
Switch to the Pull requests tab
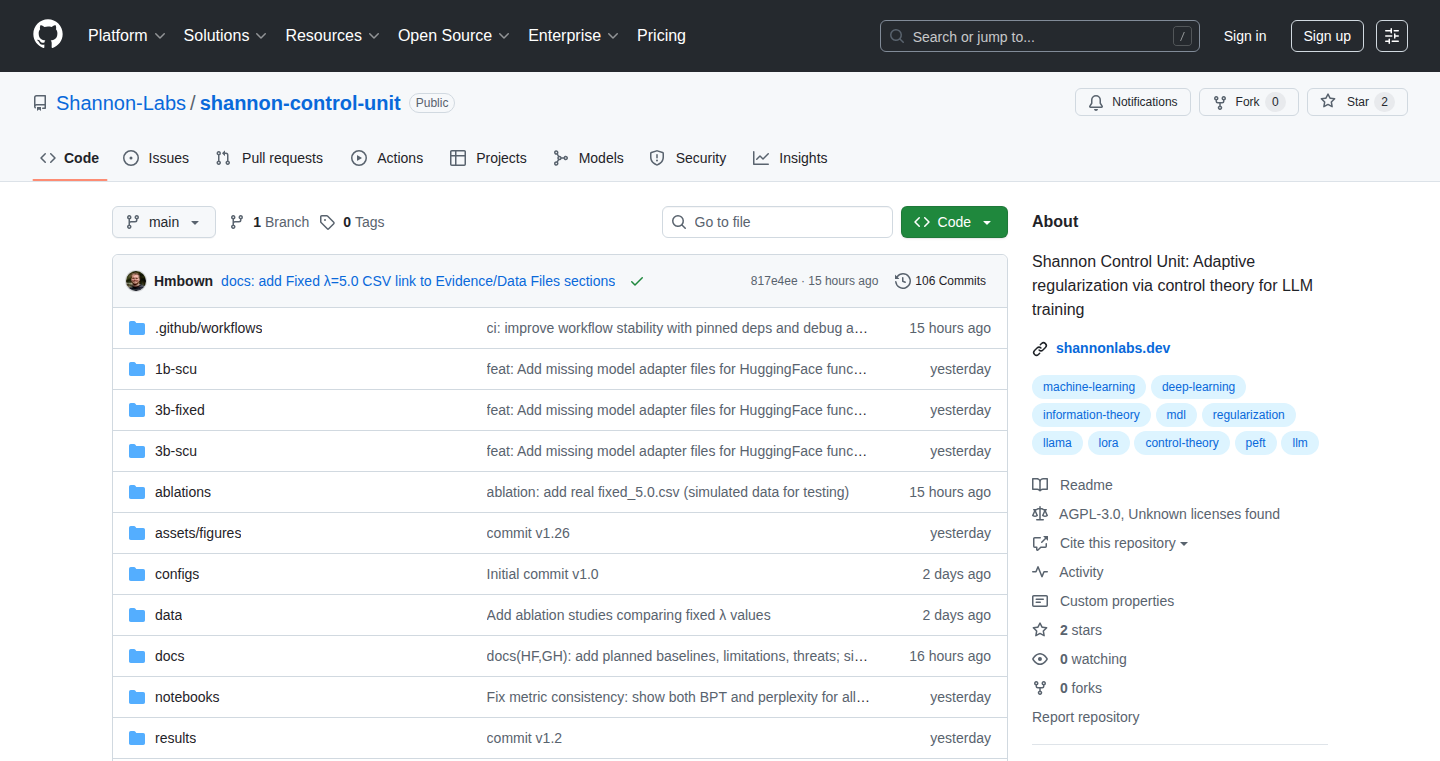[269, 158]
